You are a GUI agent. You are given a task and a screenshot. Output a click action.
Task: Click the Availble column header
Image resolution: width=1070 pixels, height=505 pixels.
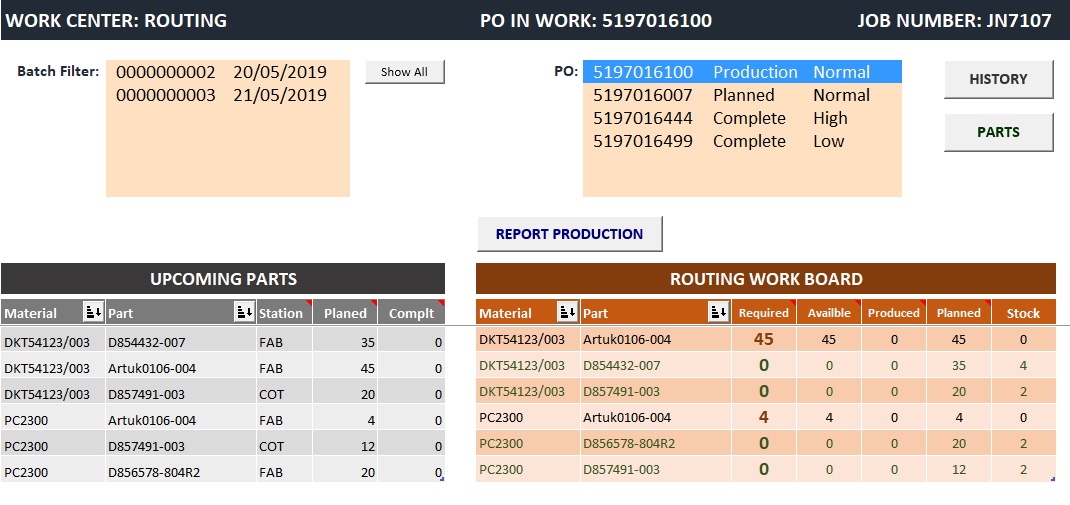coord(829,313)
